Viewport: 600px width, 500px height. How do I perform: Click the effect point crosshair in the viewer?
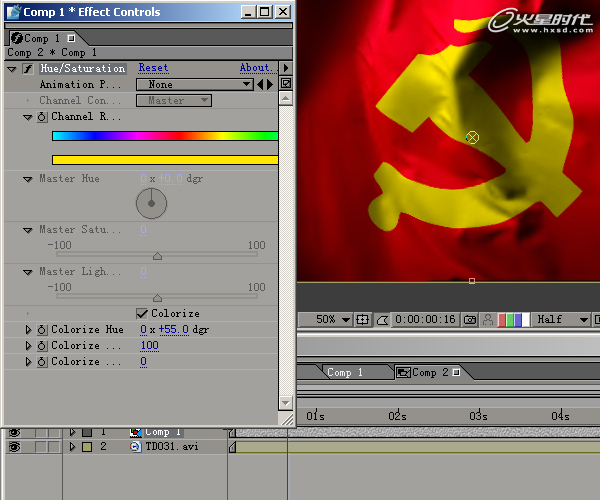click(473, 138)
